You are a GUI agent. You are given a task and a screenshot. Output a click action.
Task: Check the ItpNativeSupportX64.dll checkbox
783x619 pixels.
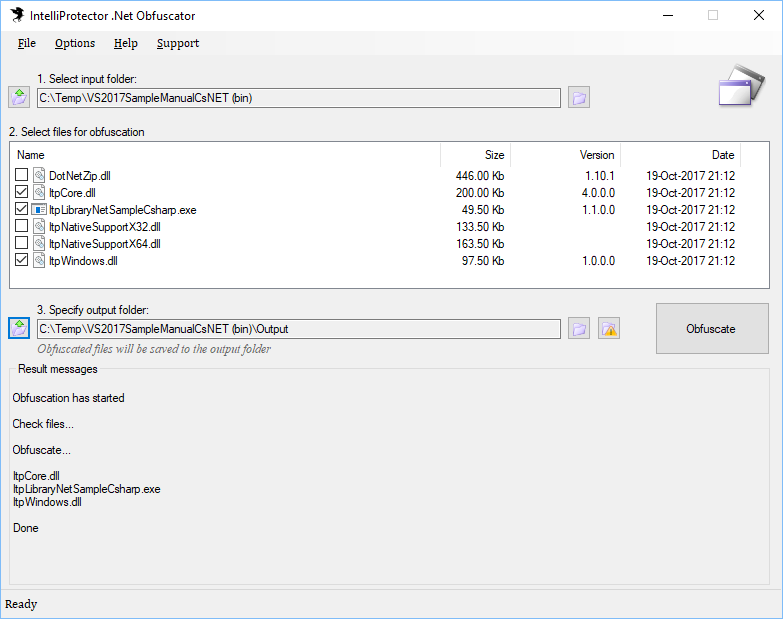(x=21, y=243)
